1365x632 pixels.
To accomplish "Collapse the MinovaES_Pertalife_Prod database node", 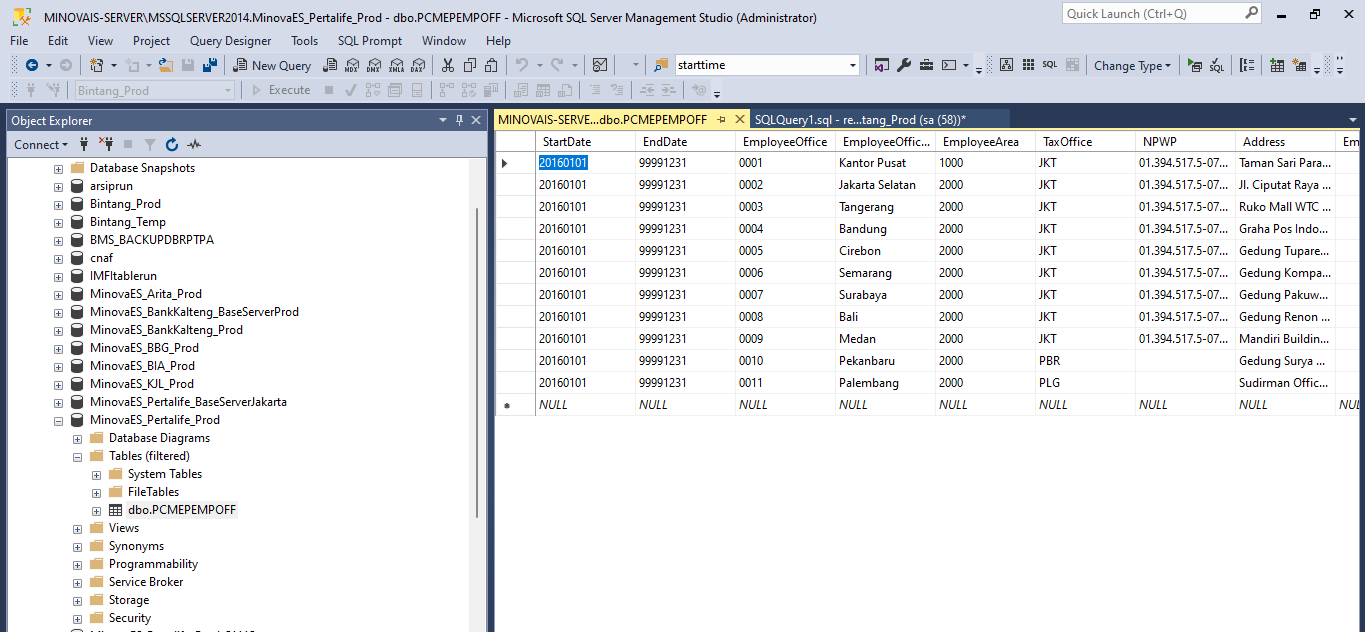I will [58, 420].
